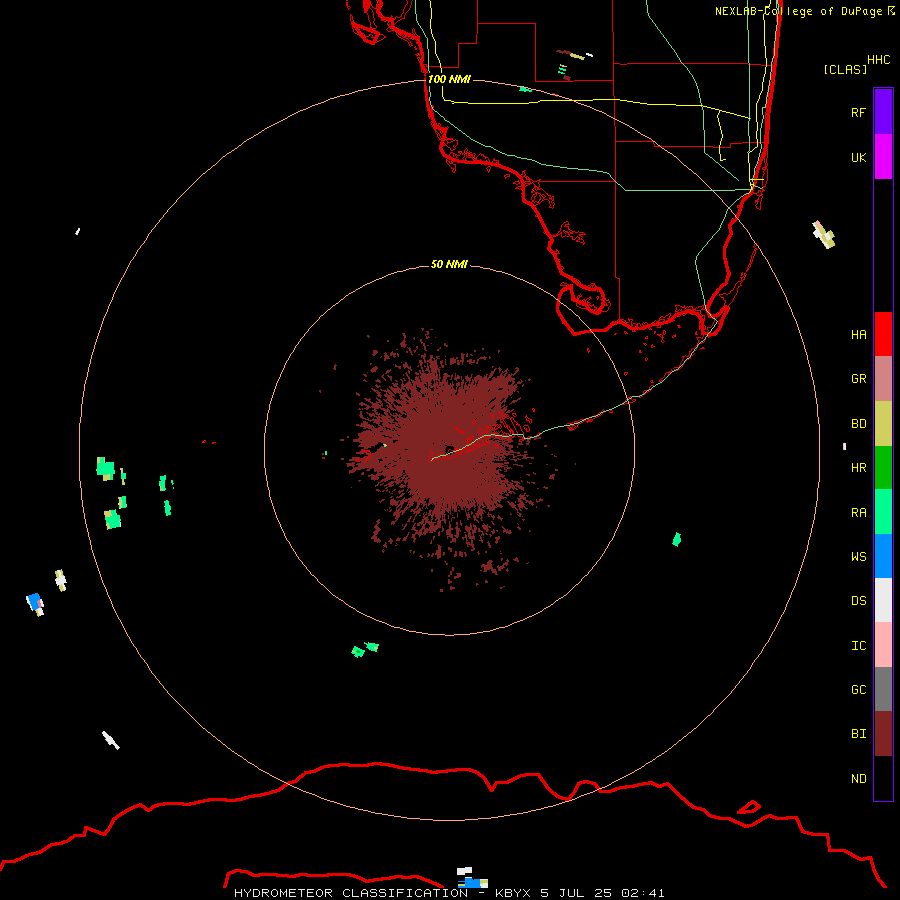This screenshot has height=900, width=900.
Task: Click the 'GR' legend label
Action: pos(859,379)
